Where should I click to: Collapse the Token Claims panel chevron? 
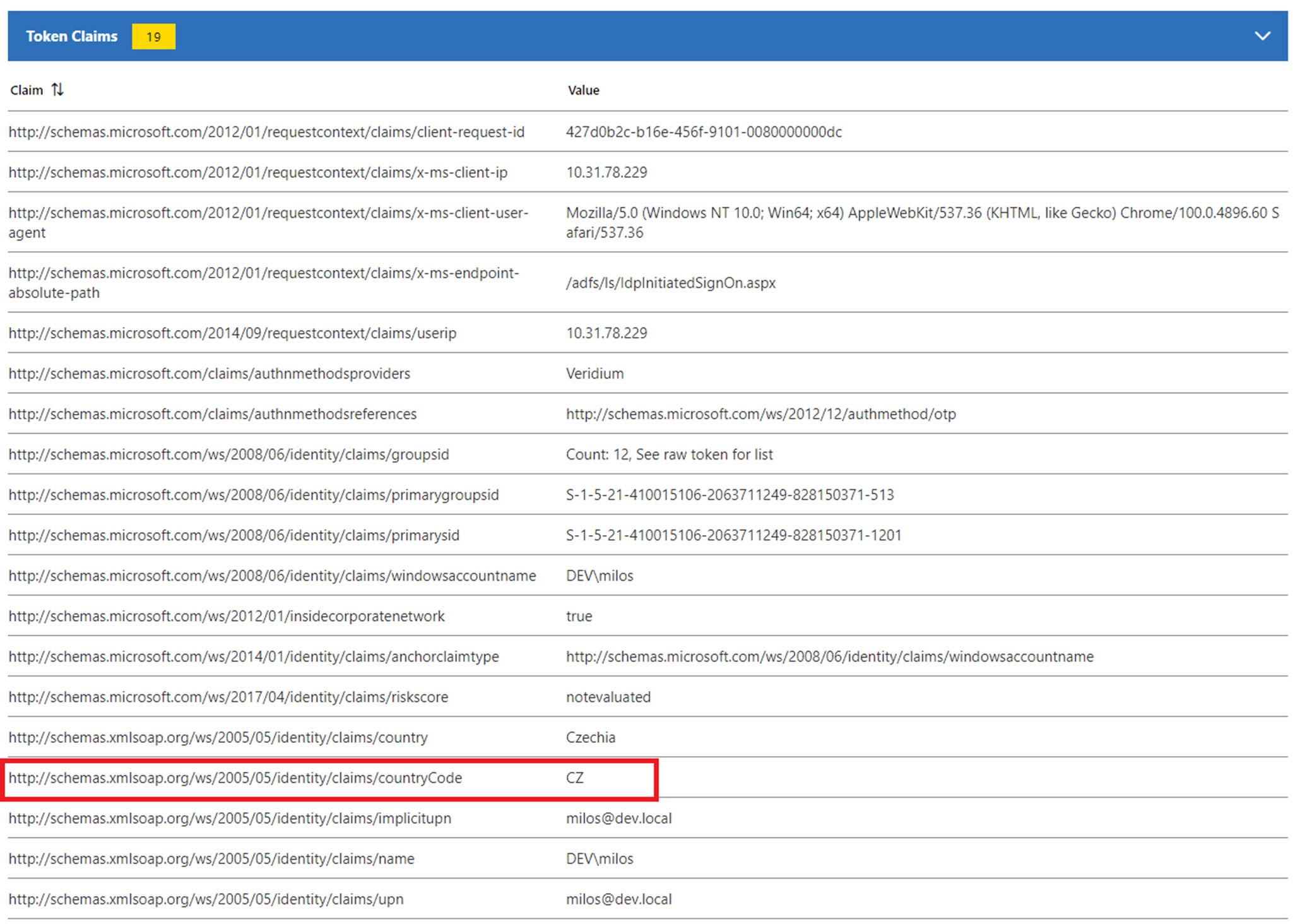[1262, 36]
